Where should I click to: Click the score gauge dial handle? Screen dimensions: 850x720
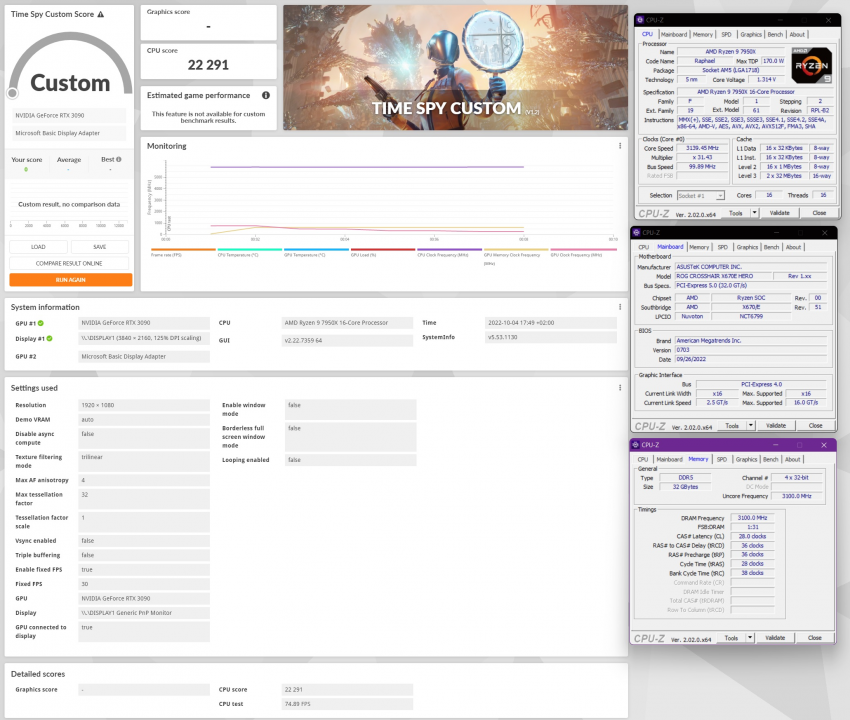pyautogui.click(x=12, y=93)
